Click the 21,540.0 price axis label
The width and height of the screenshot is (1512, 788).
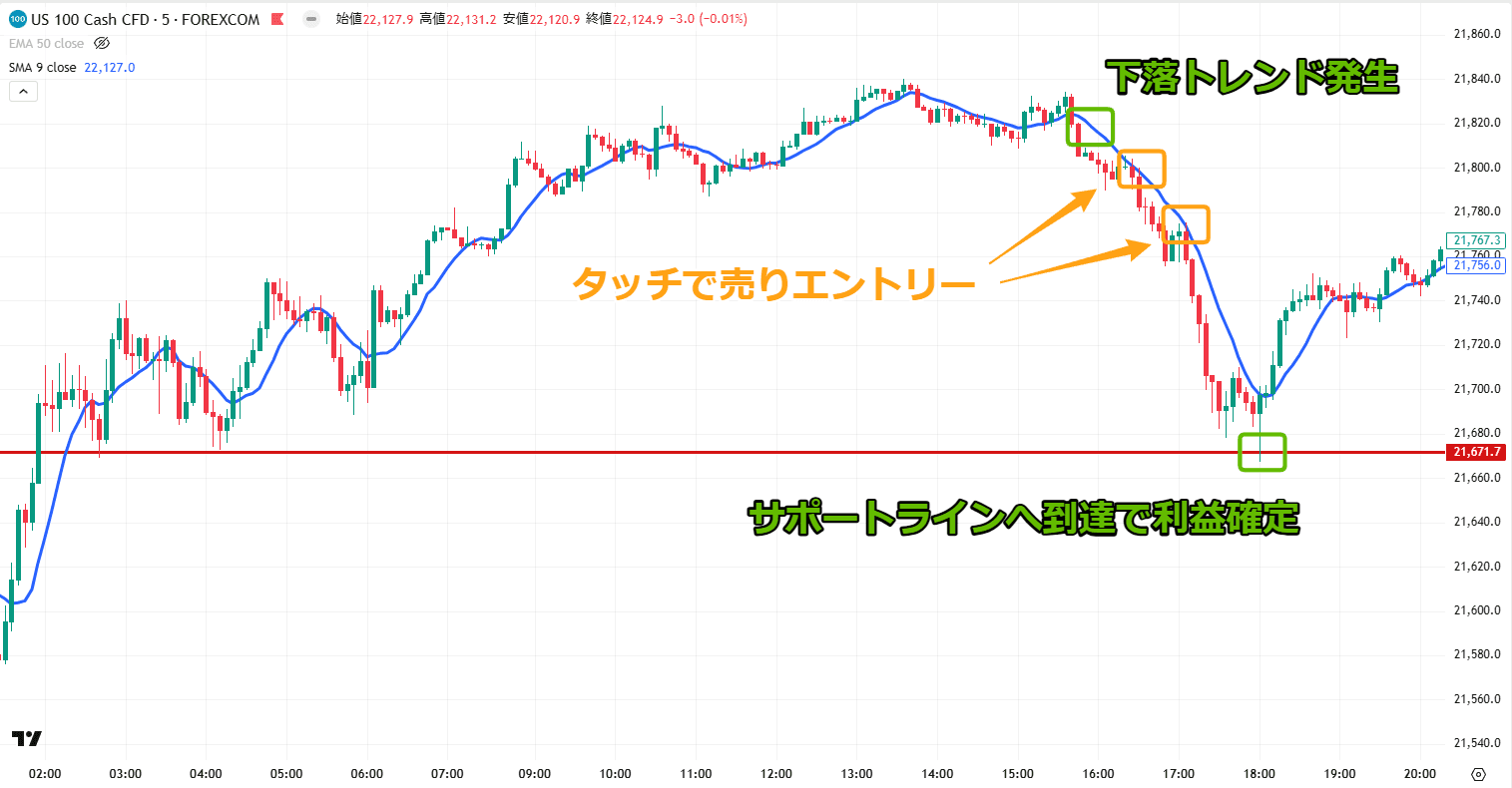pos(1477,743)
